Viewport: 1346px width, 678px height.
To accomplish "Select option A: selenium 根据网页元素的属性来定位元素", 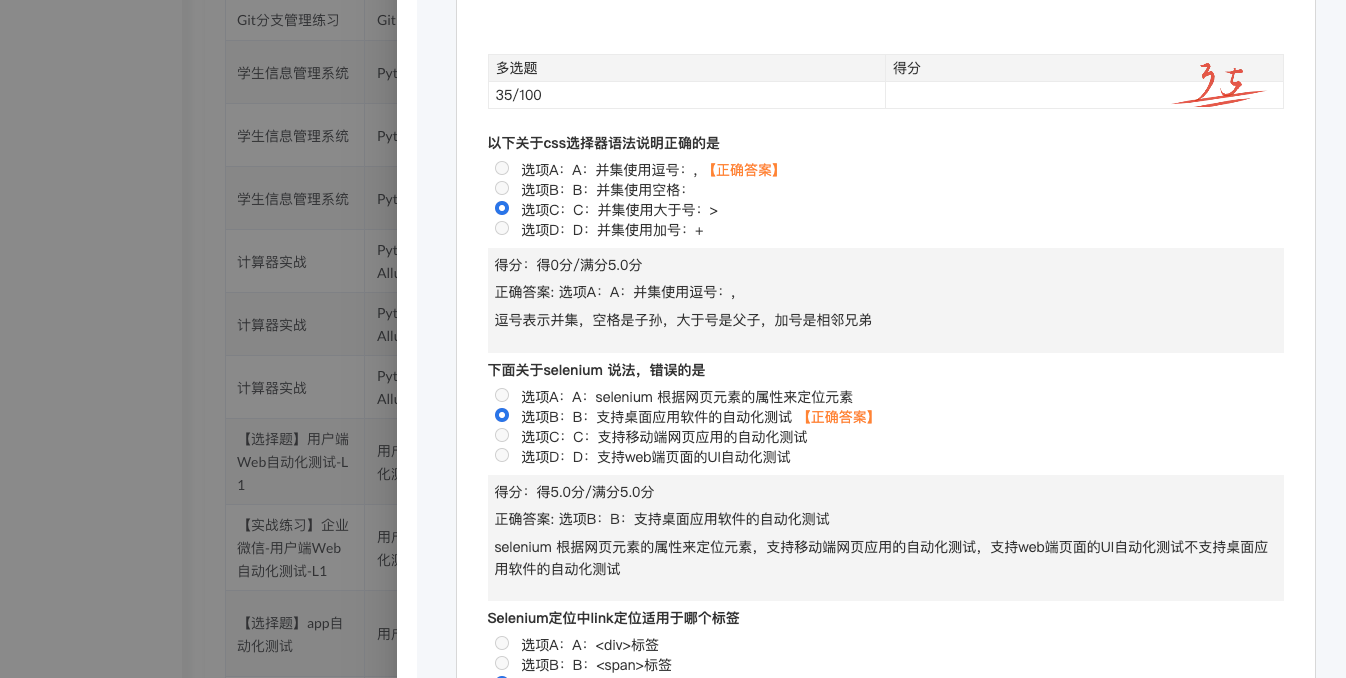I will tap(502, 396).
